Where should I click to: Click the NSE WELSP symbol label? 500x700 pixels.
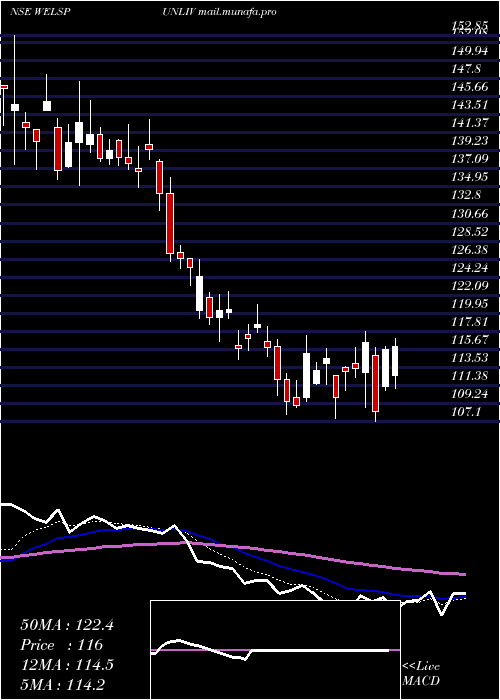pyautogui.click(x=40, y=12)
